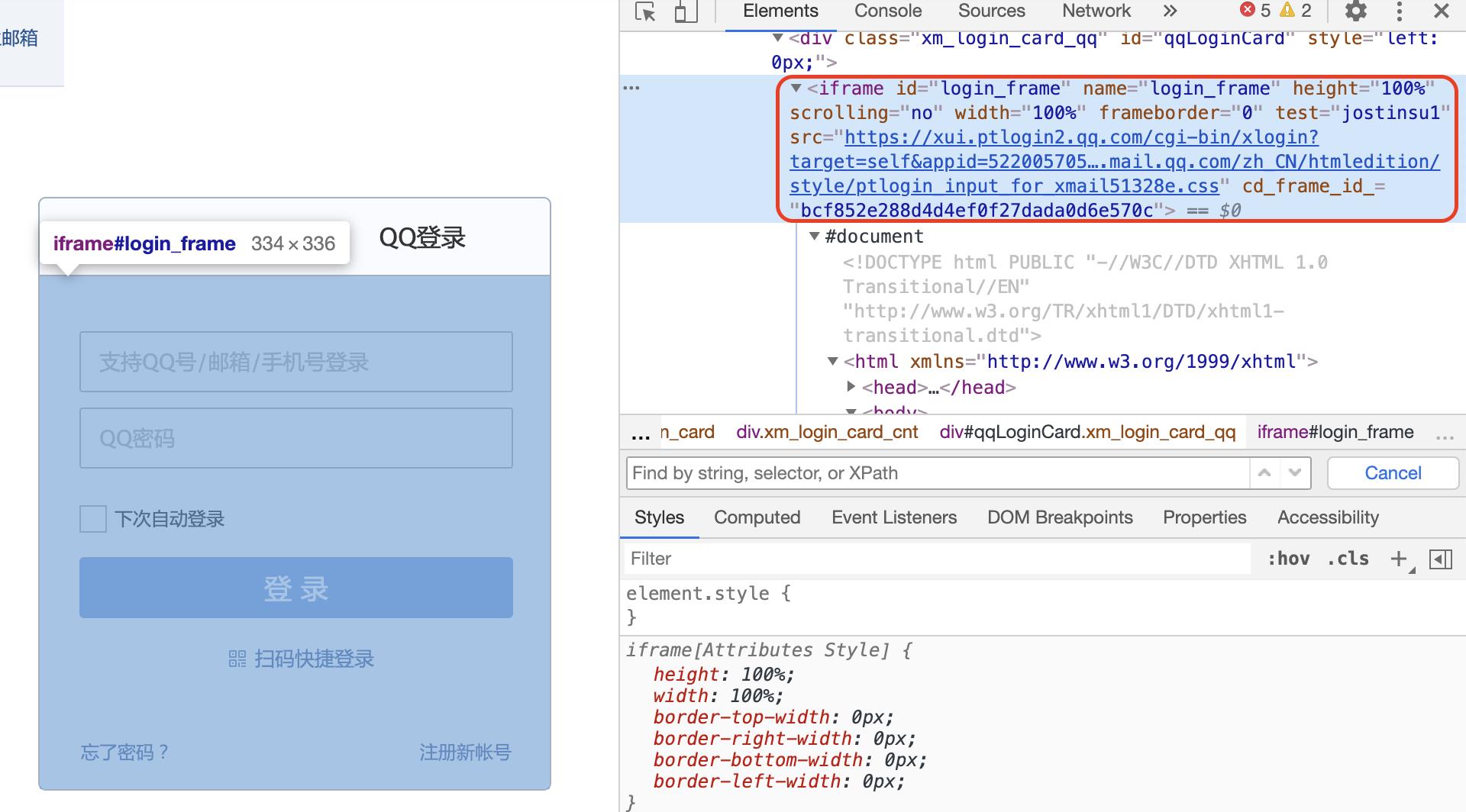Screen dimensions: 1466x812
Task: Open 扫码快捷登录 QR login link
Action: pos(302,659)
